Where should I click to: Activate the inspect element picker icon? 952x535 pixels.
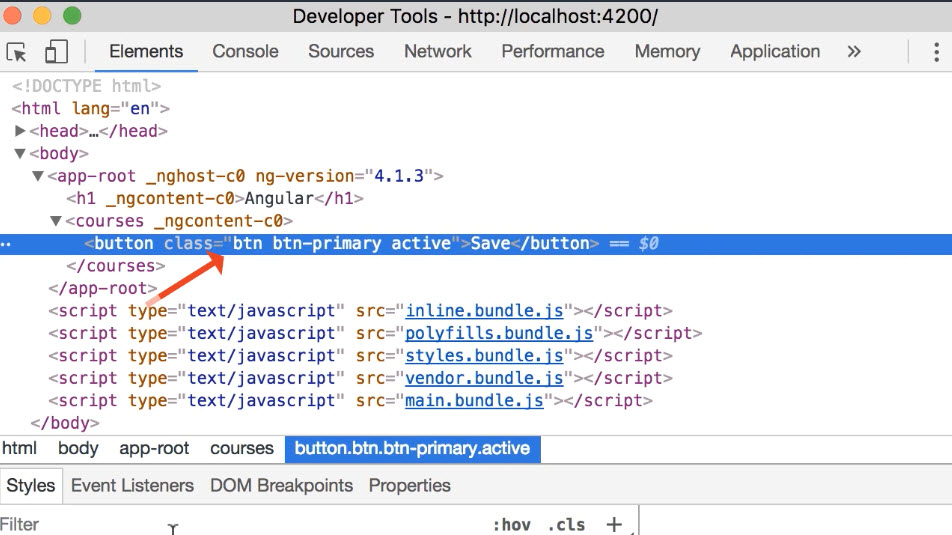pos(17,52)
